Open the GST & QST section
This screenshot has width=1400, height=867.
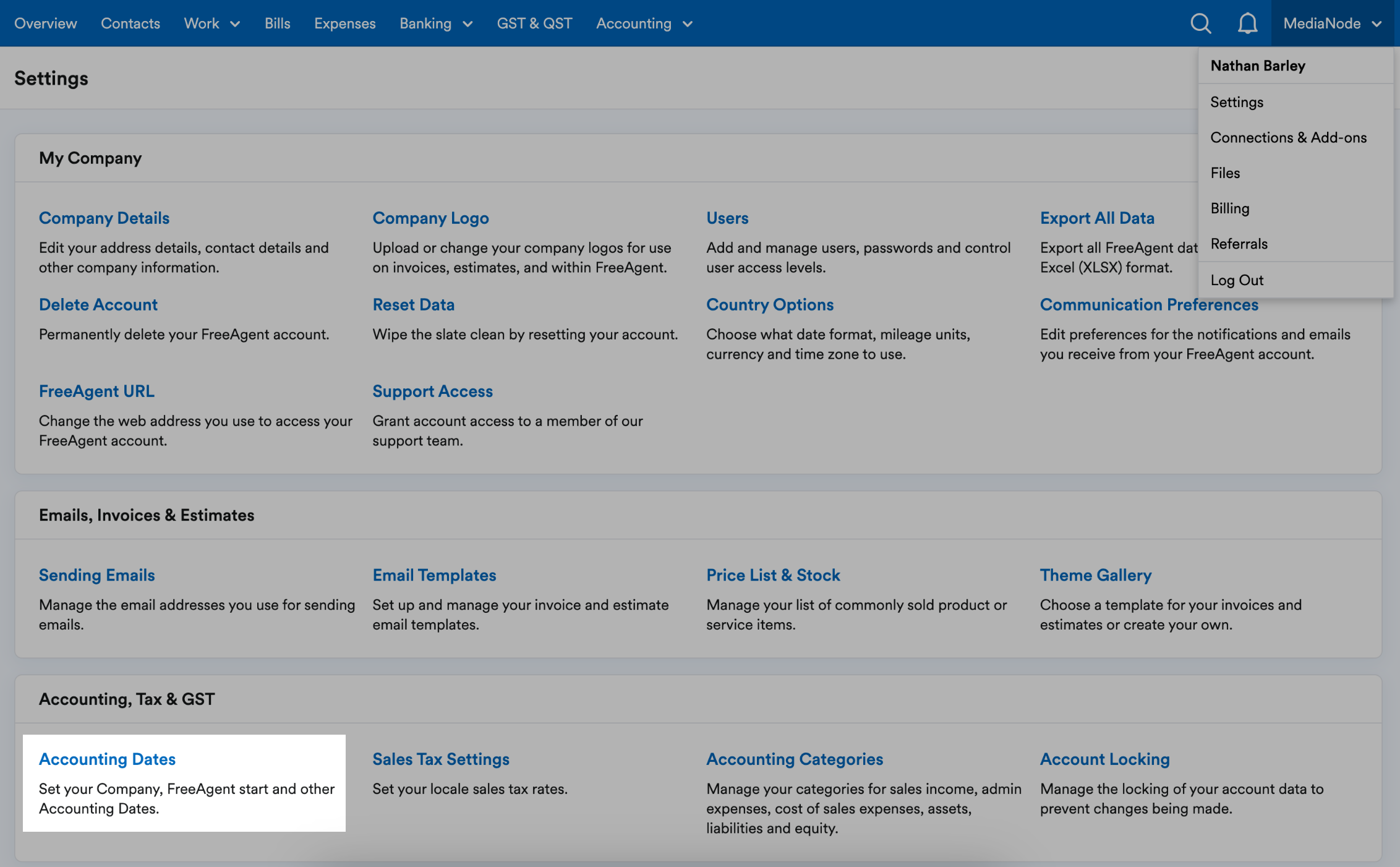[x=535, y=23]
